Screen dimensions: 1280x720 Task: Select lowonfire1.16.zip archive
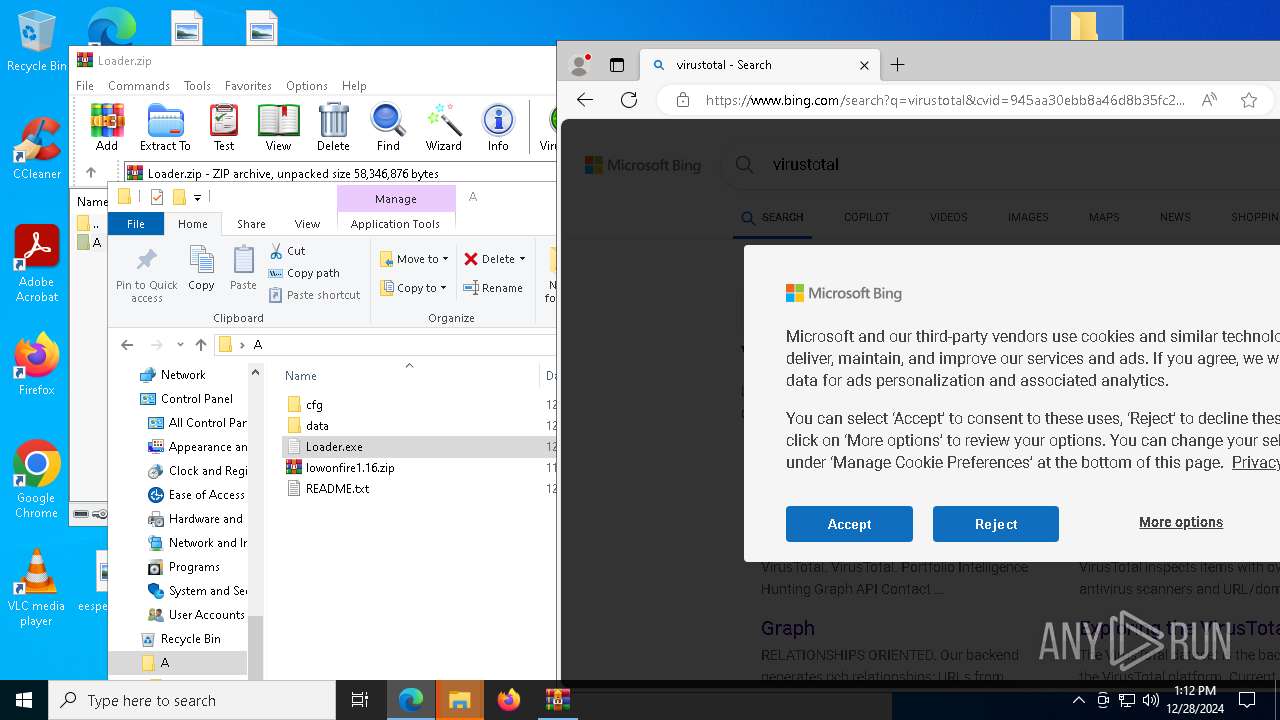coord(350,468)
